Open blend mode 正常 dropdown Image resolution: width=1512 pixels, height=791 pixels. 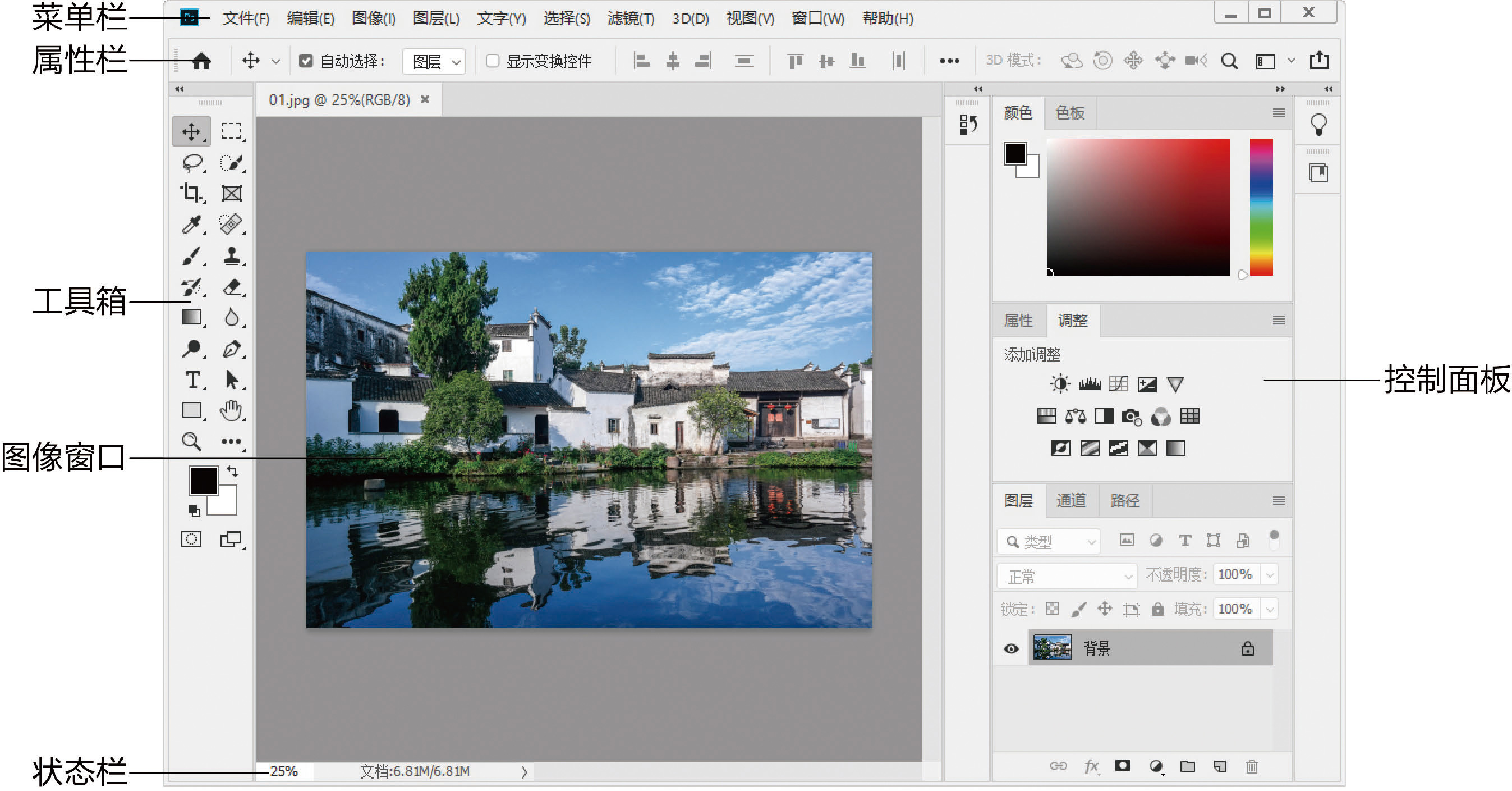tap(1067, 576)
